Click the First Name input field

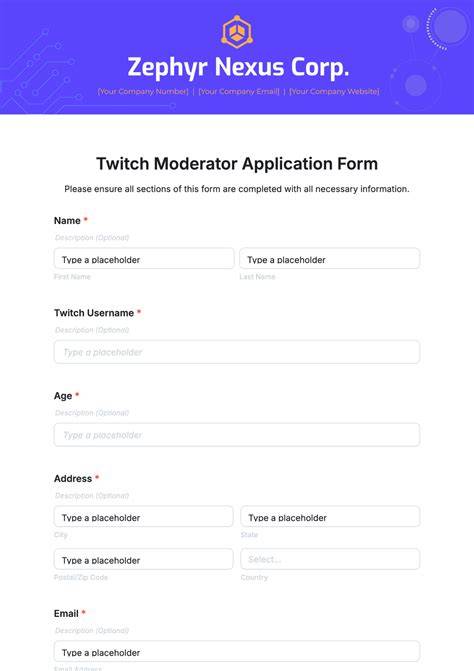(144, 258)
